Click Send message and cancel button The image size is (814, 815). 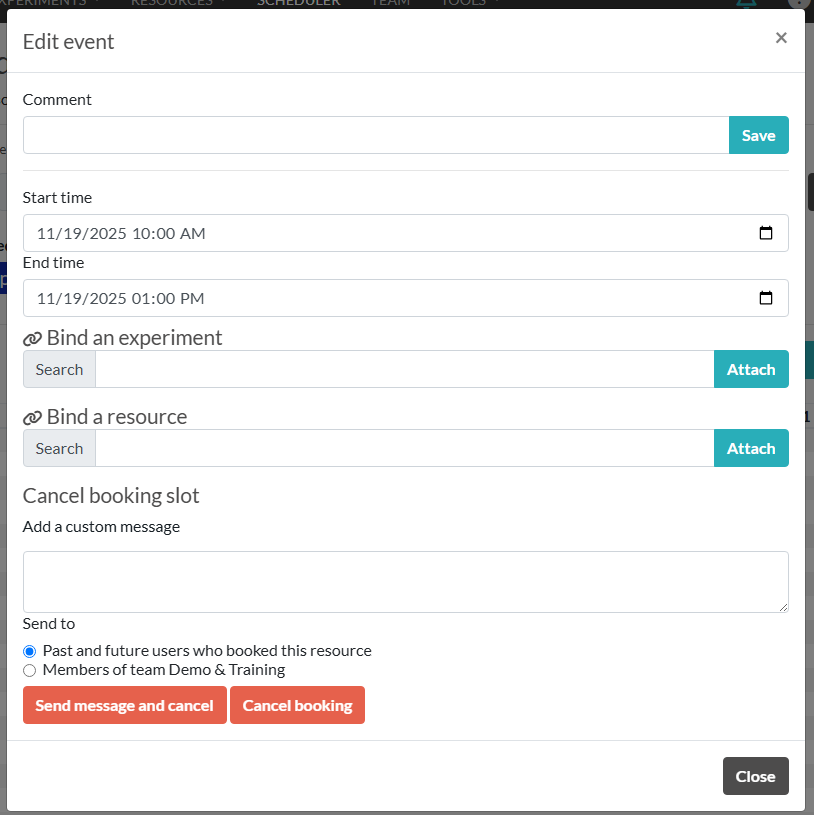click(124, 705)
